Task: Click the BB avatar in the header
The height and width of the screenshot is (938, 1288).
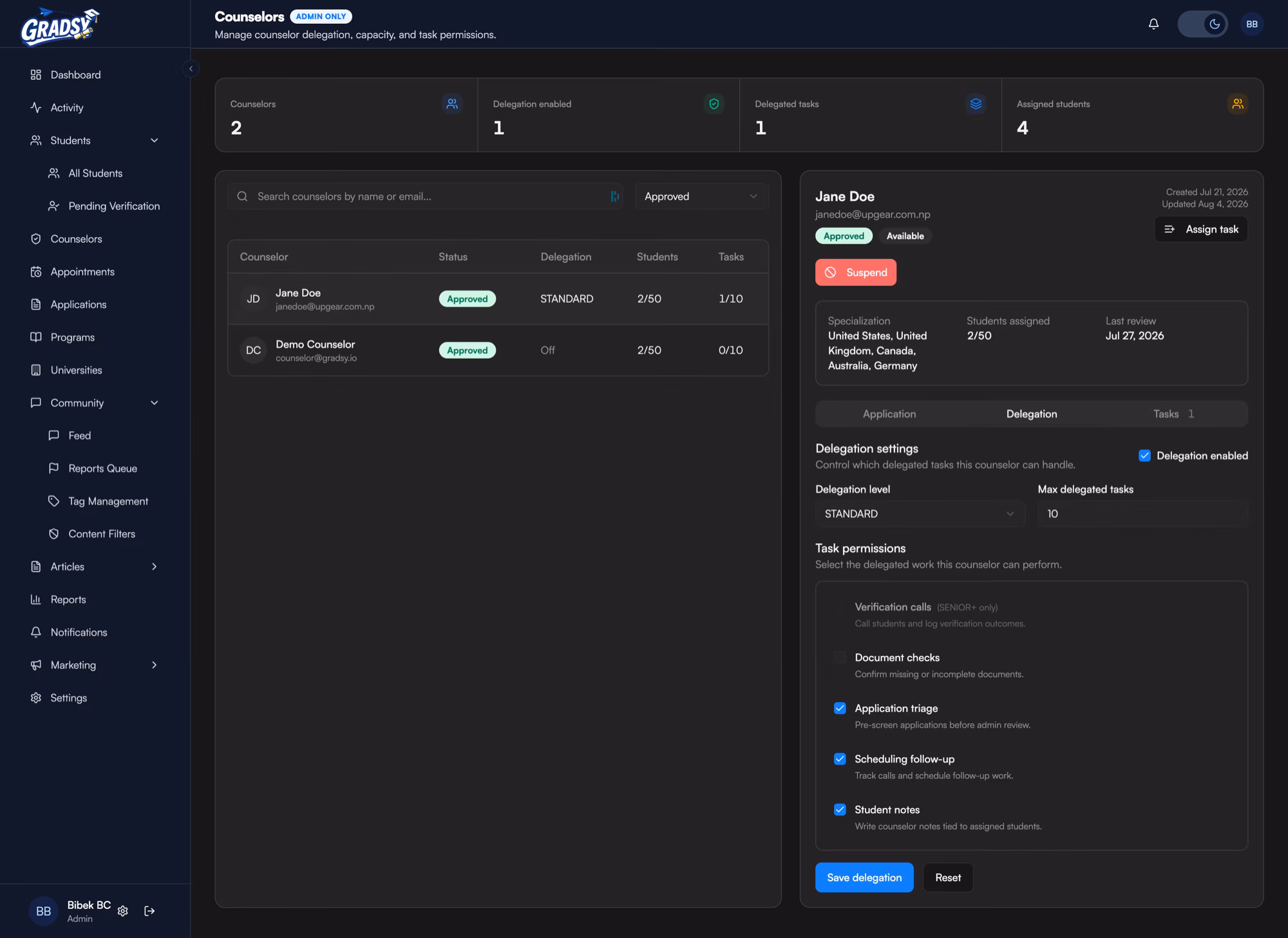Action: (x=1251, y=24)
